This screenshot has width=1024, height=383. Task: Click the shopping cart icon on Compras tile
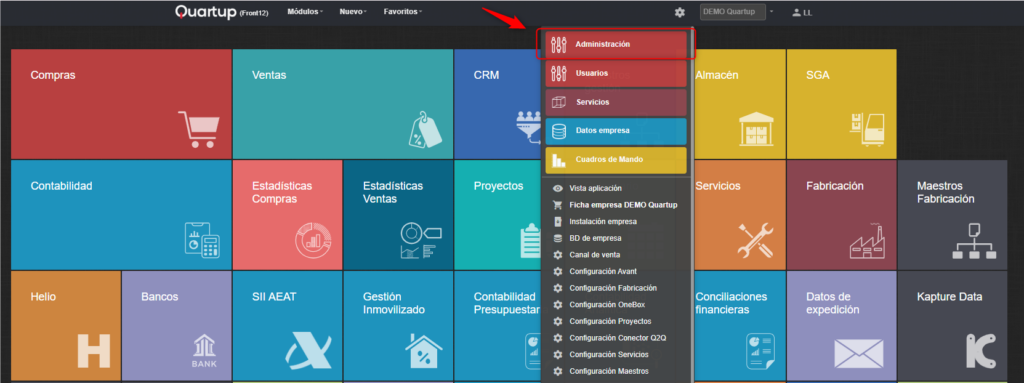(x=199, y=129)
